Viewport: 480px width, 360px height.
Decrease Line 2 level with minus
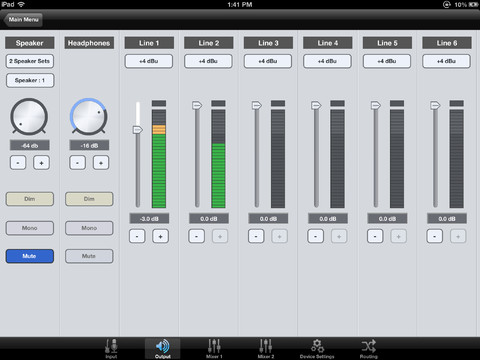click(197, 236)
